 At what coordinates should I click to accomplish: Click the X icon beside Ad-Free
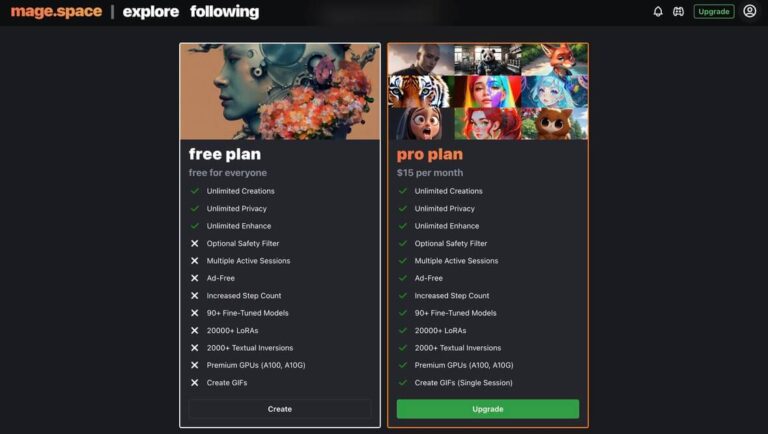point(194,278)
